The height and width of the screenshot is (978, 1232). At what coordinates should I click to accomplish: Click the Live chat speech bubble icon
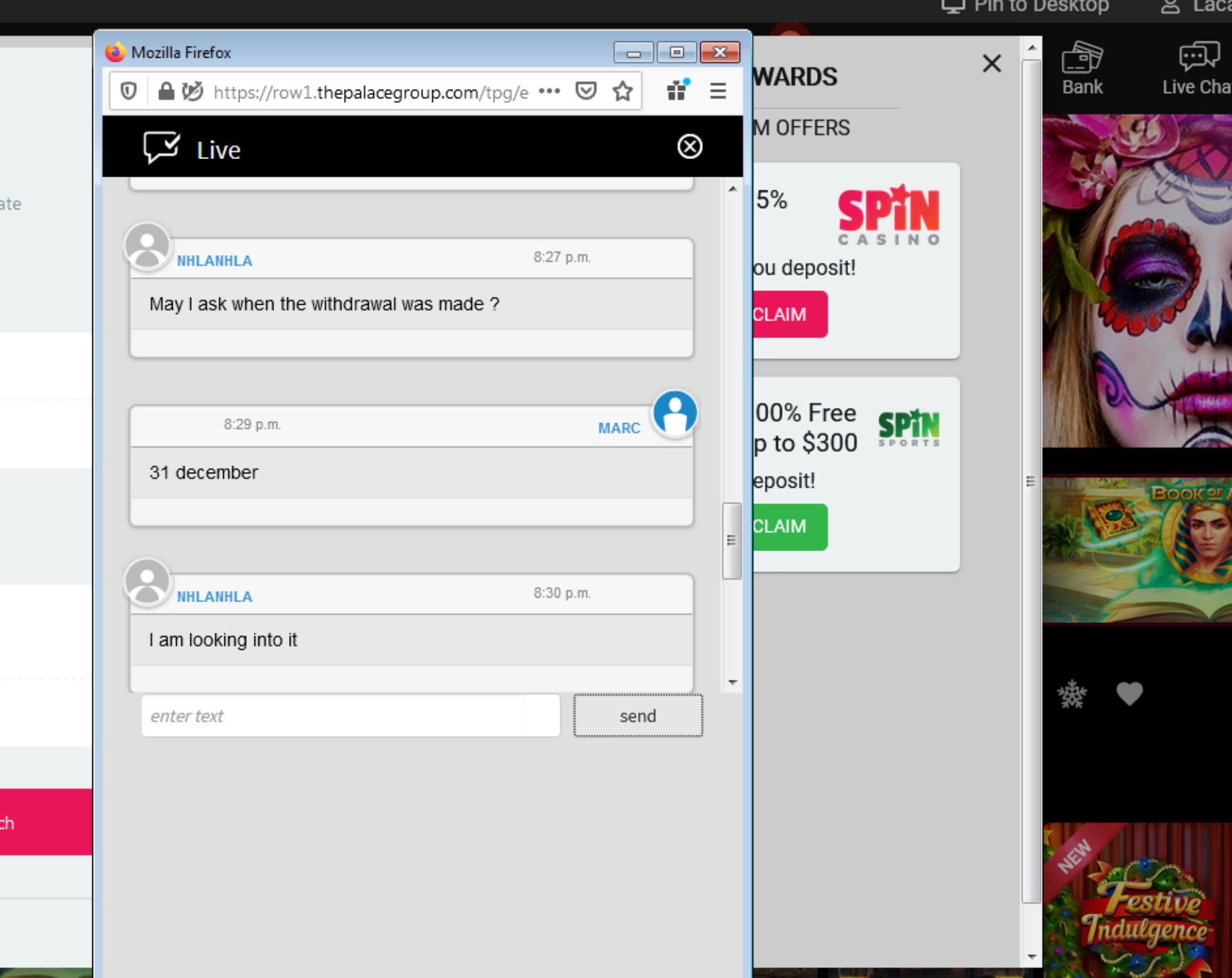tap(162, 148)
